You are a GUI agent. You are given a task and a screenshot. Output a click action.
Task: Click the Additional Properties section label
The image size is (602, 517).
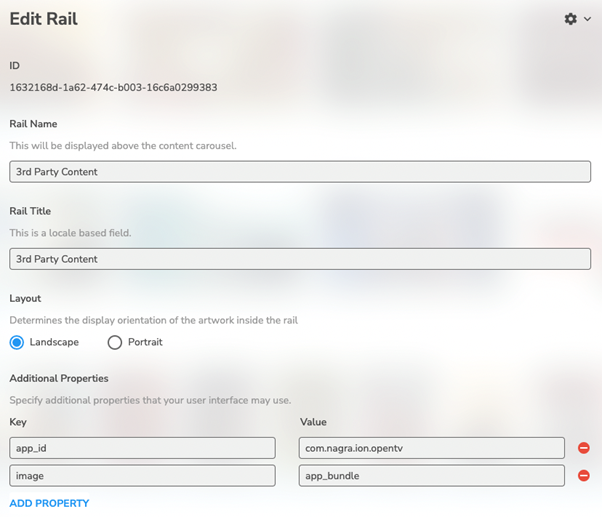[59, 379]
